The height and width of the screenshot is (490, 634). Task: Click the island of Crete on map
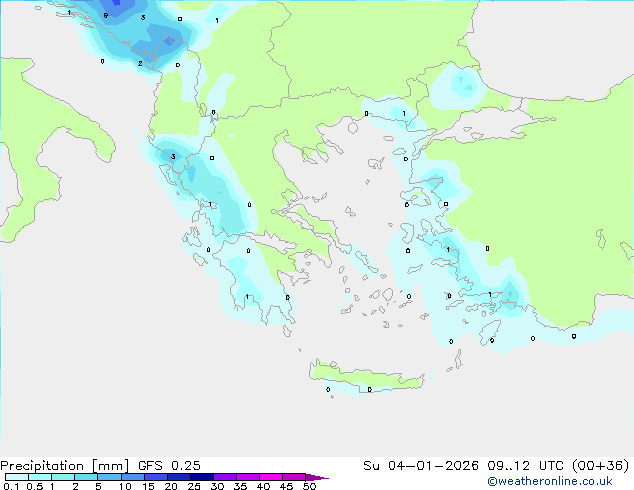tap(366, 377)
